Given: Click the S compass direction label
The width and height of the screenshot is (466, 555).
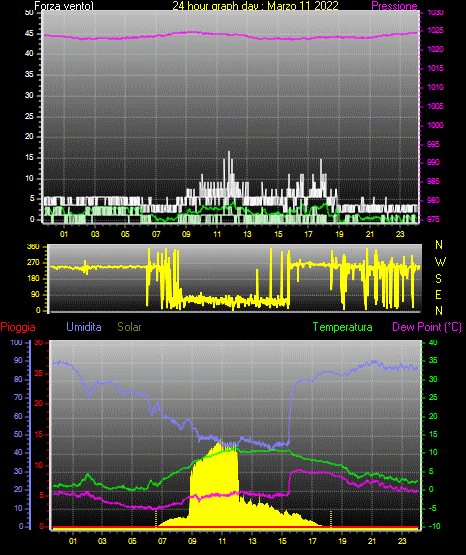Looking at the screenshot, I should [438, 279].
